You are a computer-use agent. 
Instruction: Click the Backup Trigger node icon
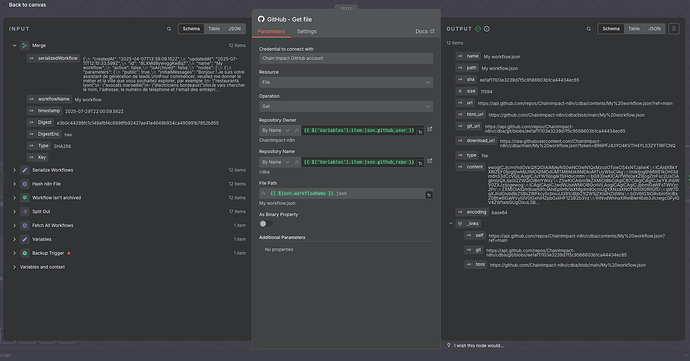click(25, 253)
